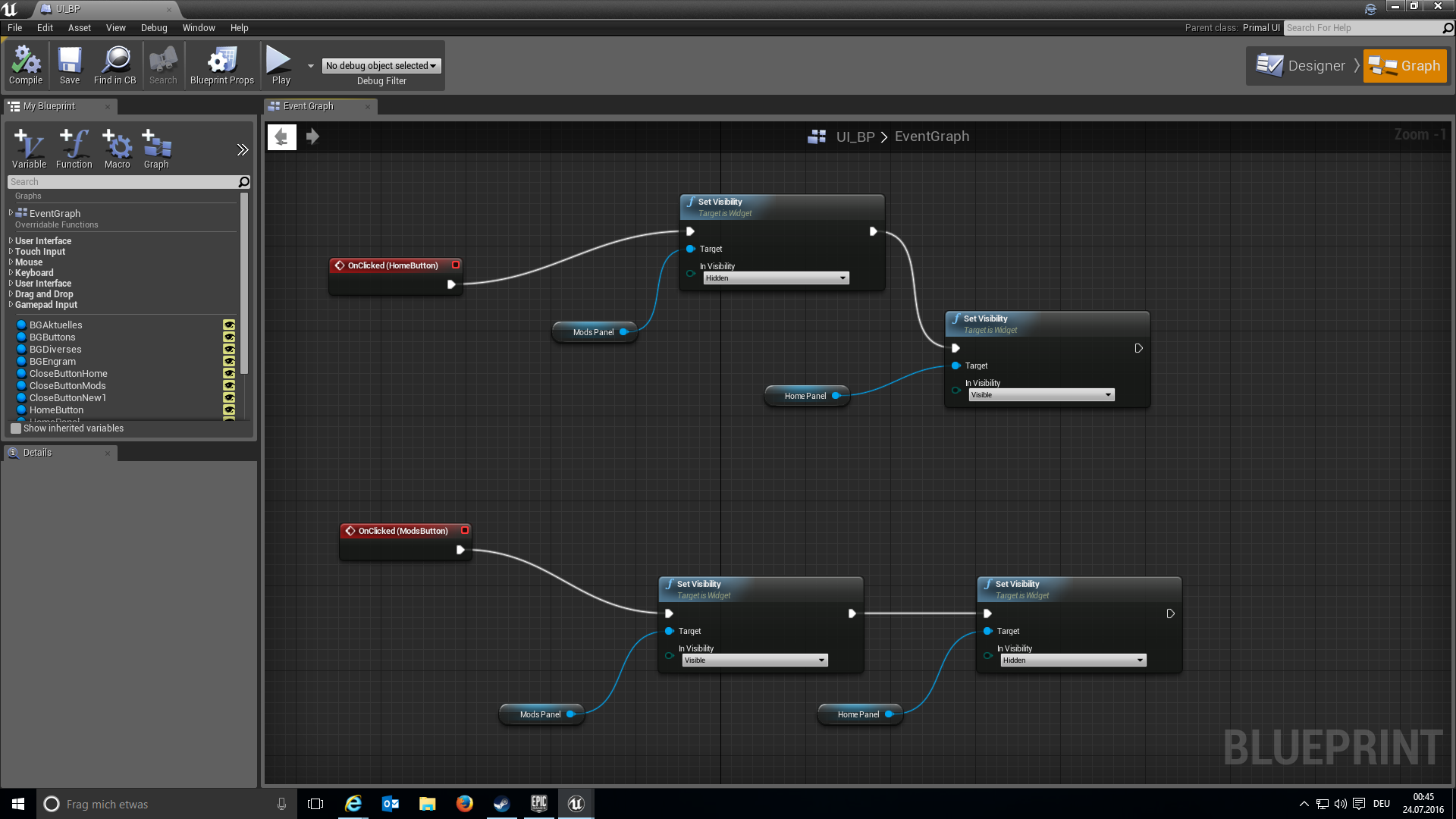Open Outlook from the taskbar
Screen dimensions: 1456x819
[x=391, y=804]
